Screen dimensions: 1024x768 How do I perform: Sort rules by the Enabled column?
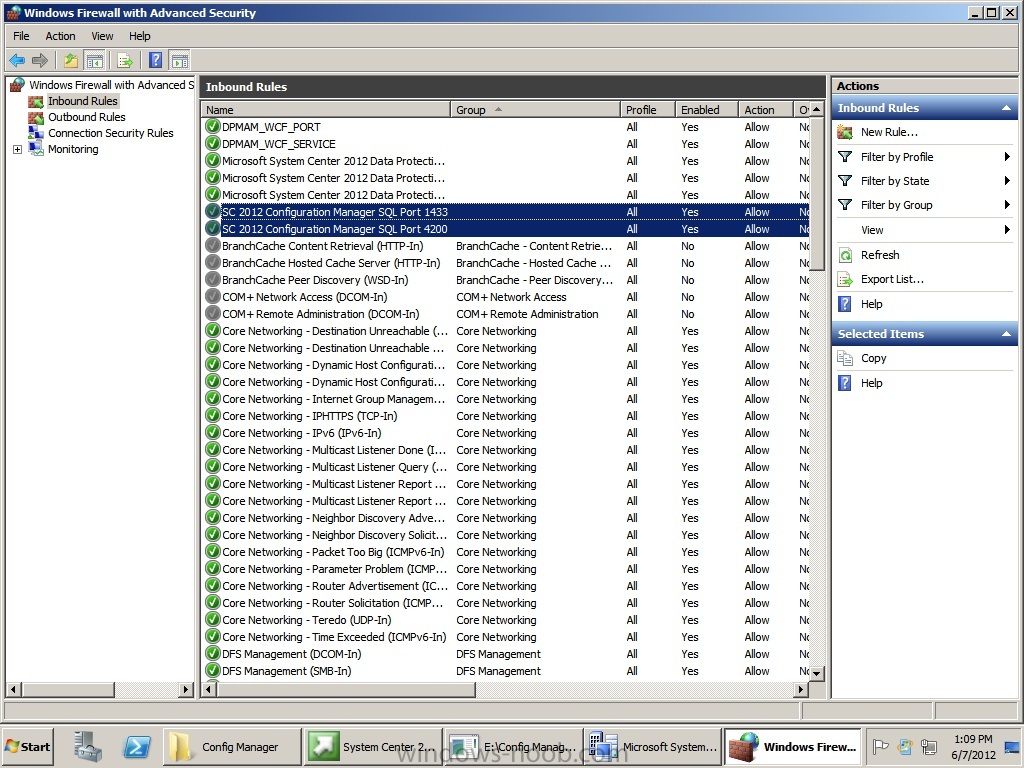pyautogui.click(x=707, y=110)
